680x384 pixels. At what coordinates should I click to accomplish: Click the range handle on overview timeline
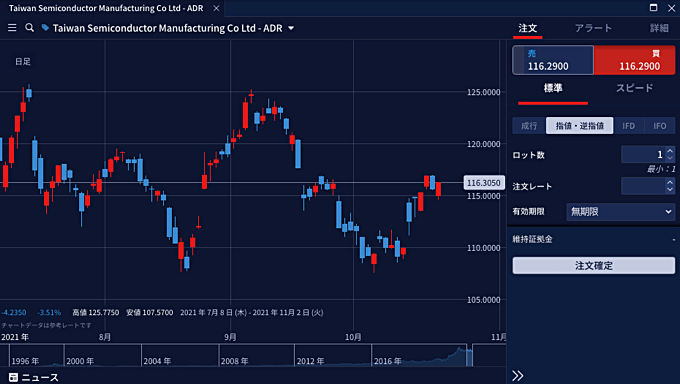[469, 355]
